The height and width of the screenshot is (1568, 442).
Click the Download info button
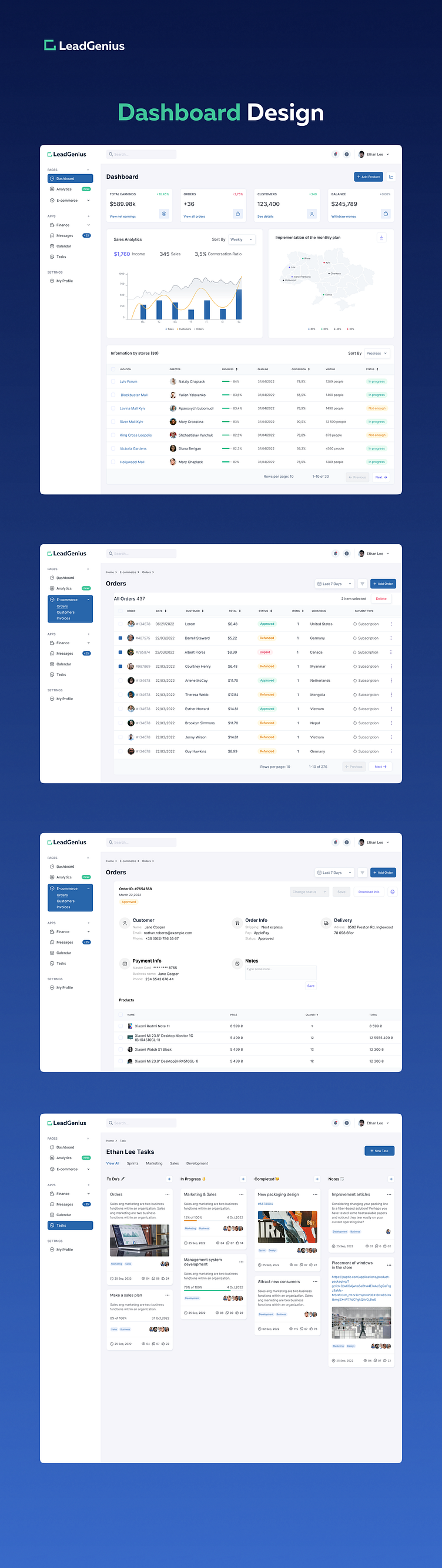pyautogui.click(x=369, y=892)
